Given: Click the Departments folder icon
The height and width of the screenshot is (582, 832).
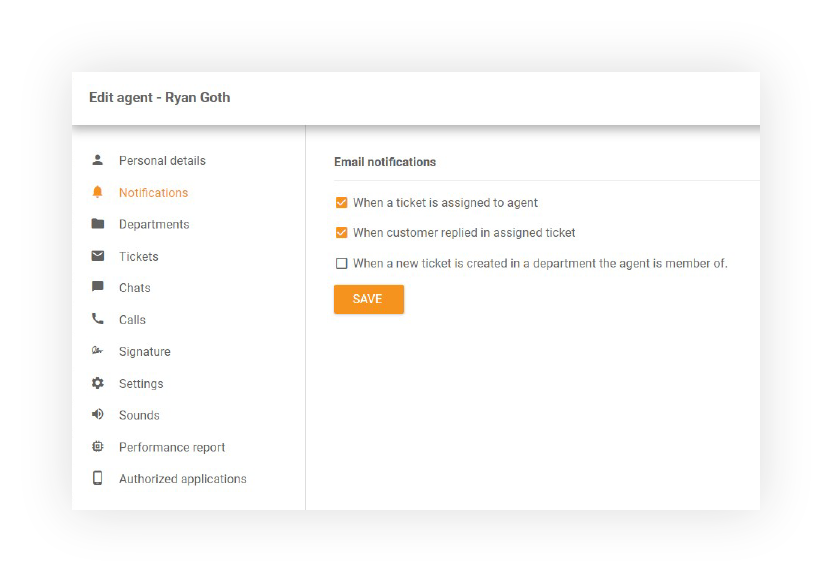Looking at the screenshot, I should (x=97, y=224).
